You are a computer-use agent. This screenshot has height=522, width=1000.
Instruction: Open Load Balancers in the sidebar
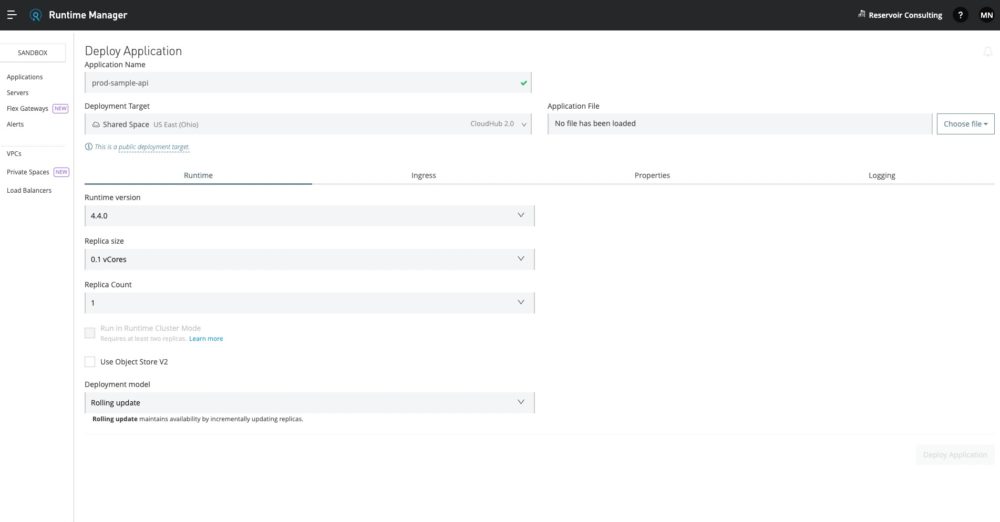(x=29, y=191)
